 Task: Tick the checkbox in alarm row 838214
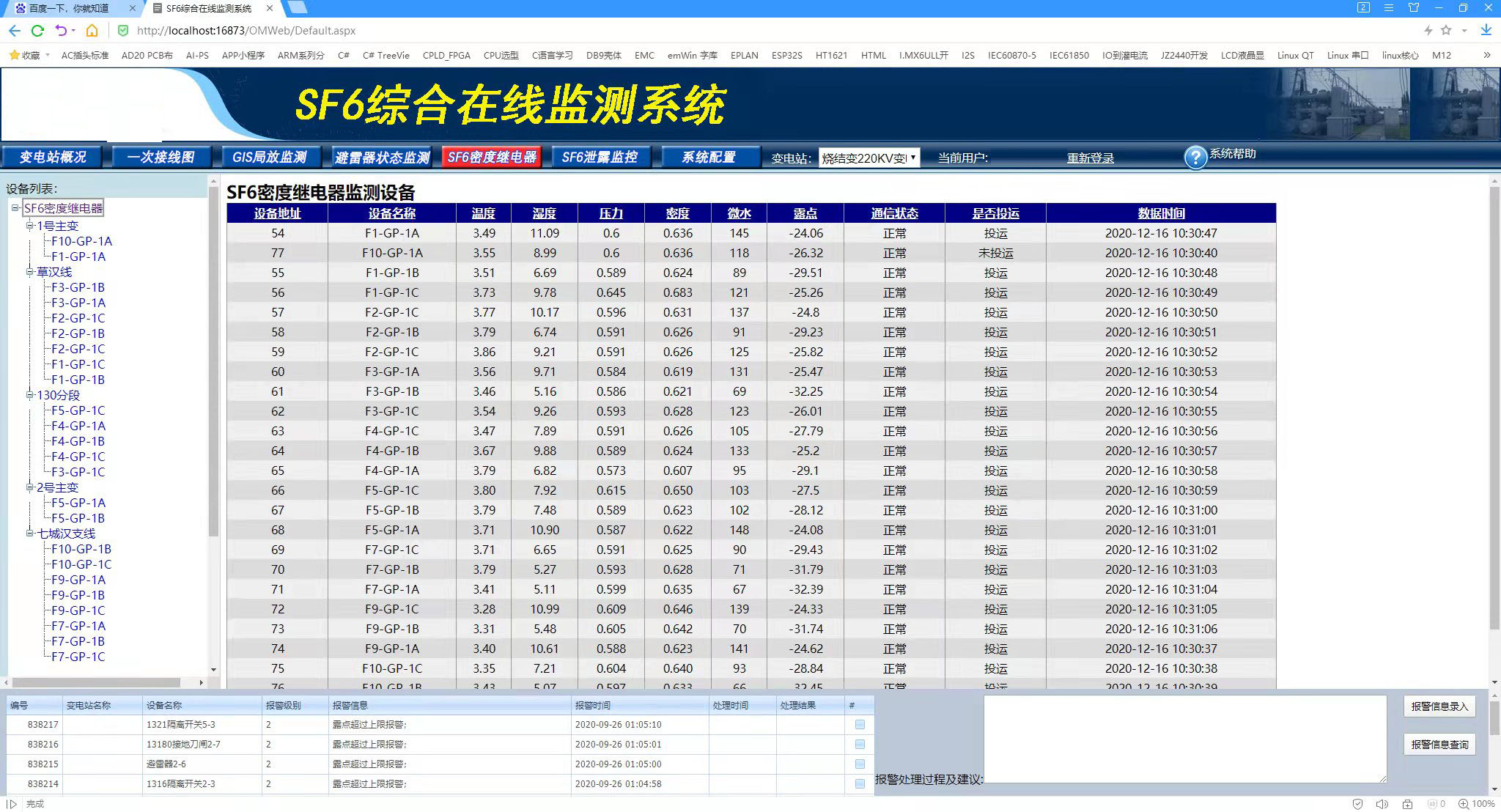(860, 783)
